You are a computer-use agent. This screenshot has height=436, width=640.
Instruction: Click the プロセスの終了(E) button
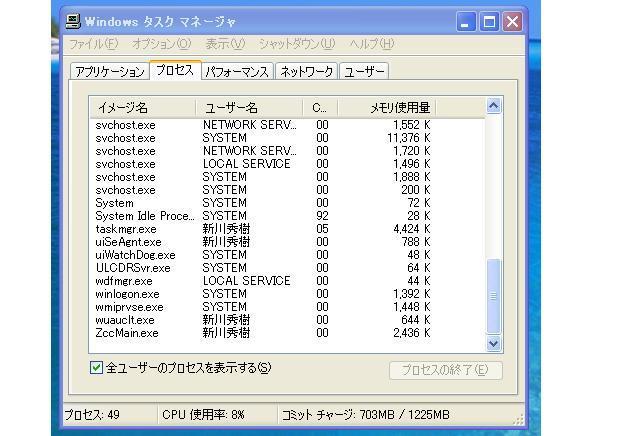point(446,370)
